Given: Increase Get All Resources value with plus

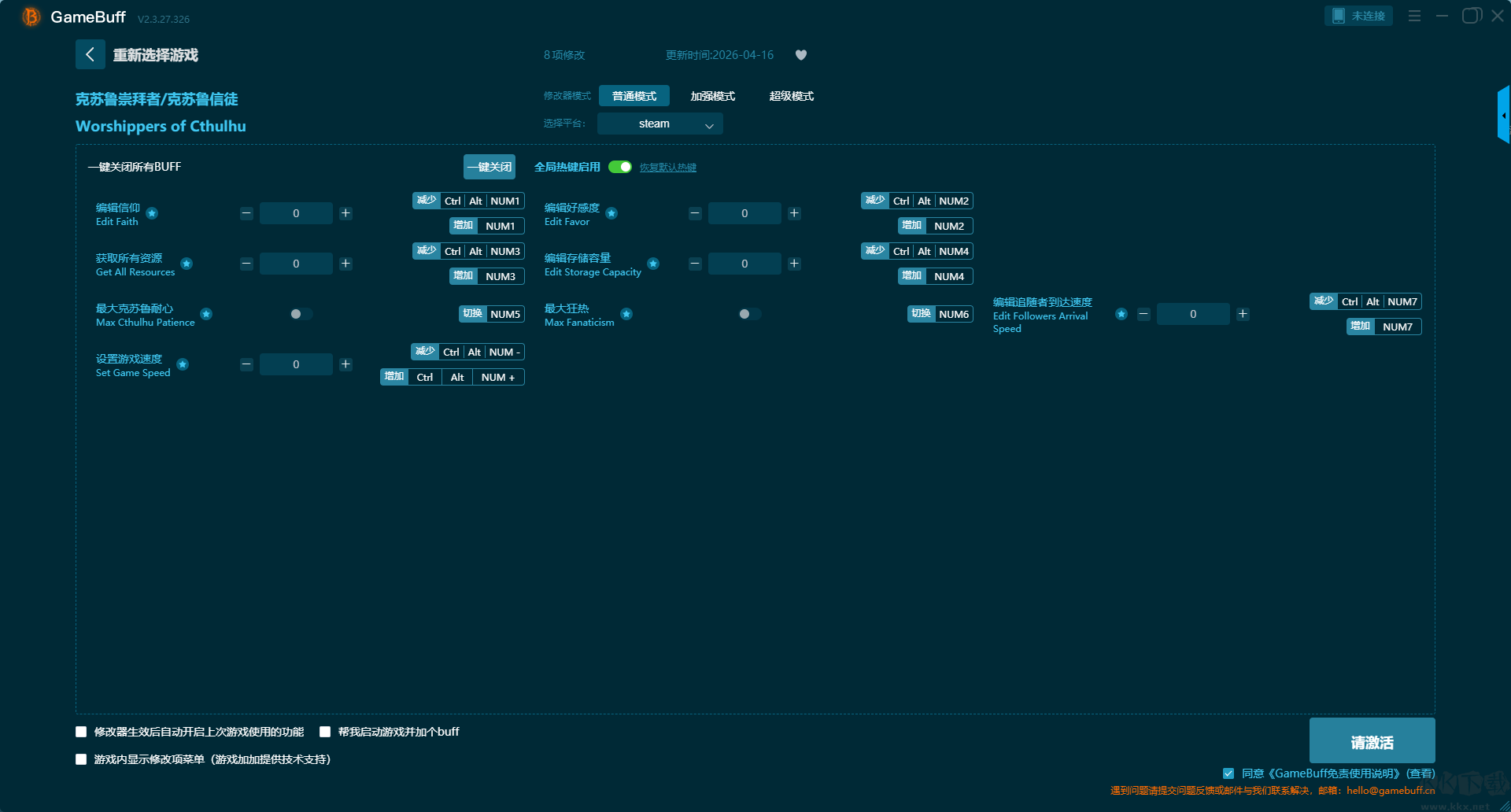Looking at the screenshot, I should 345,264.
